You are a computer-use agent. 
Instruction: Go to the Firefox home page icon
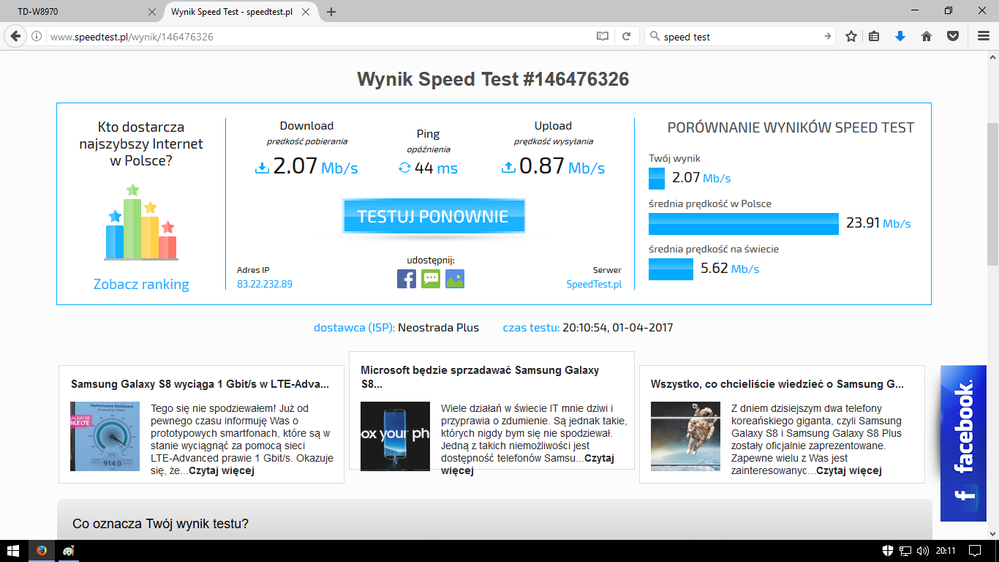coord(926,36)
